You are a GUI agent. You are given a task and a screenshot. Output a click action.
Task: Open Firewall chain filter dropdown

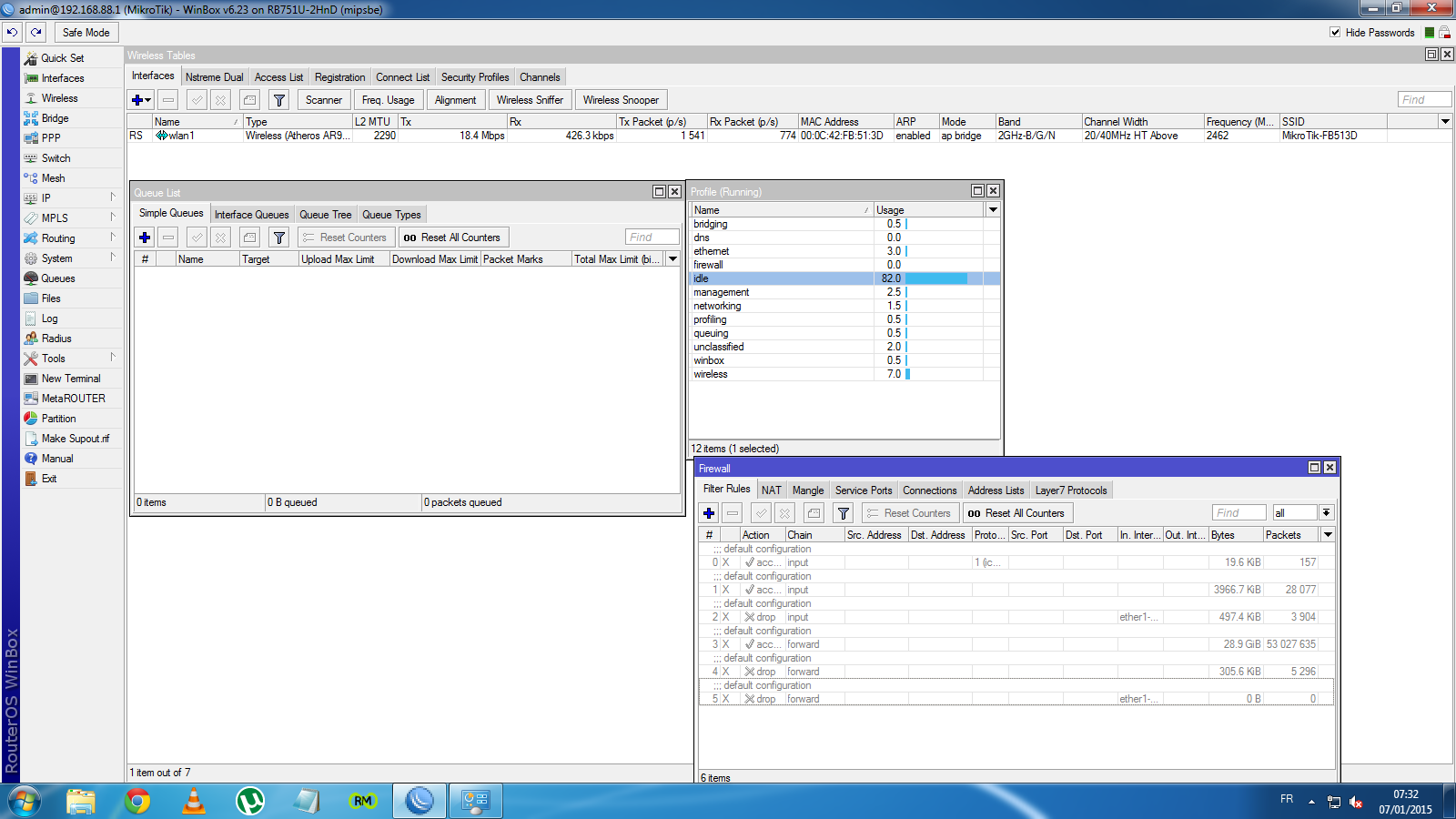[x=1327, y=513]
